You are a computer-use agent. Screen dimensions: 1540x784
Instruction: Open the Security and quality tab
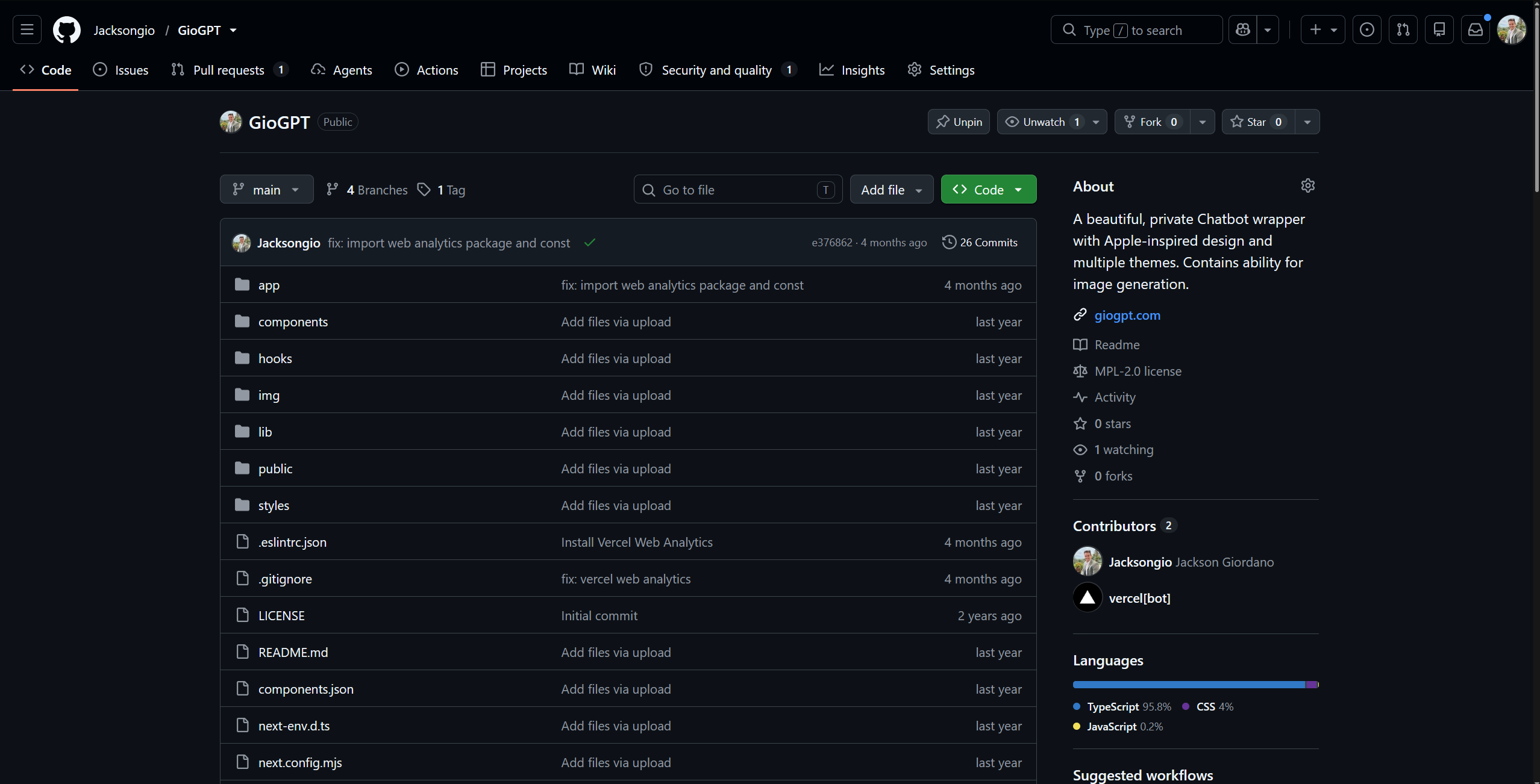click(x=718, y=70)
